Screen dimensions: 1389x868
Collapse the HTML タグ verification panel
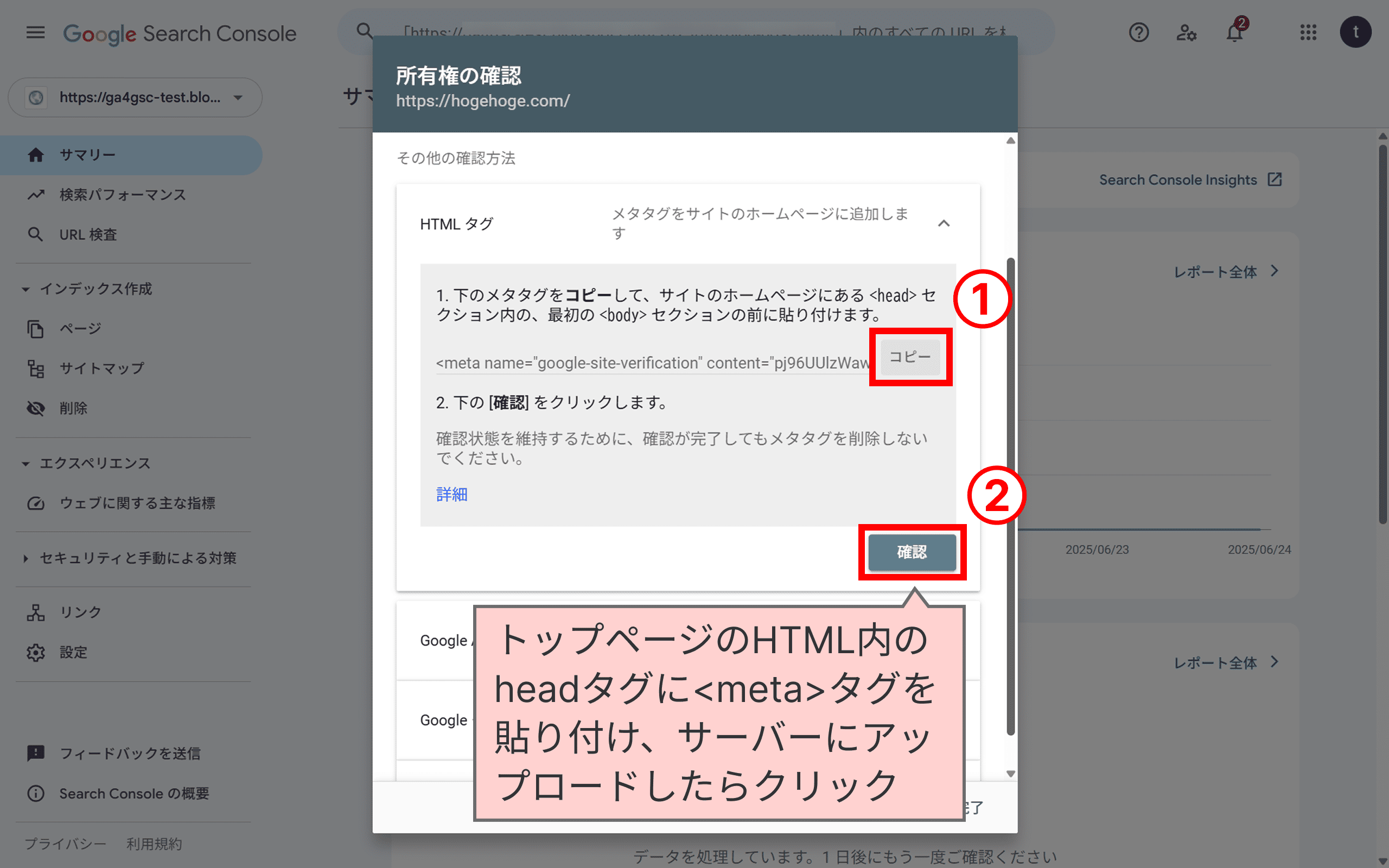[944, 224]
